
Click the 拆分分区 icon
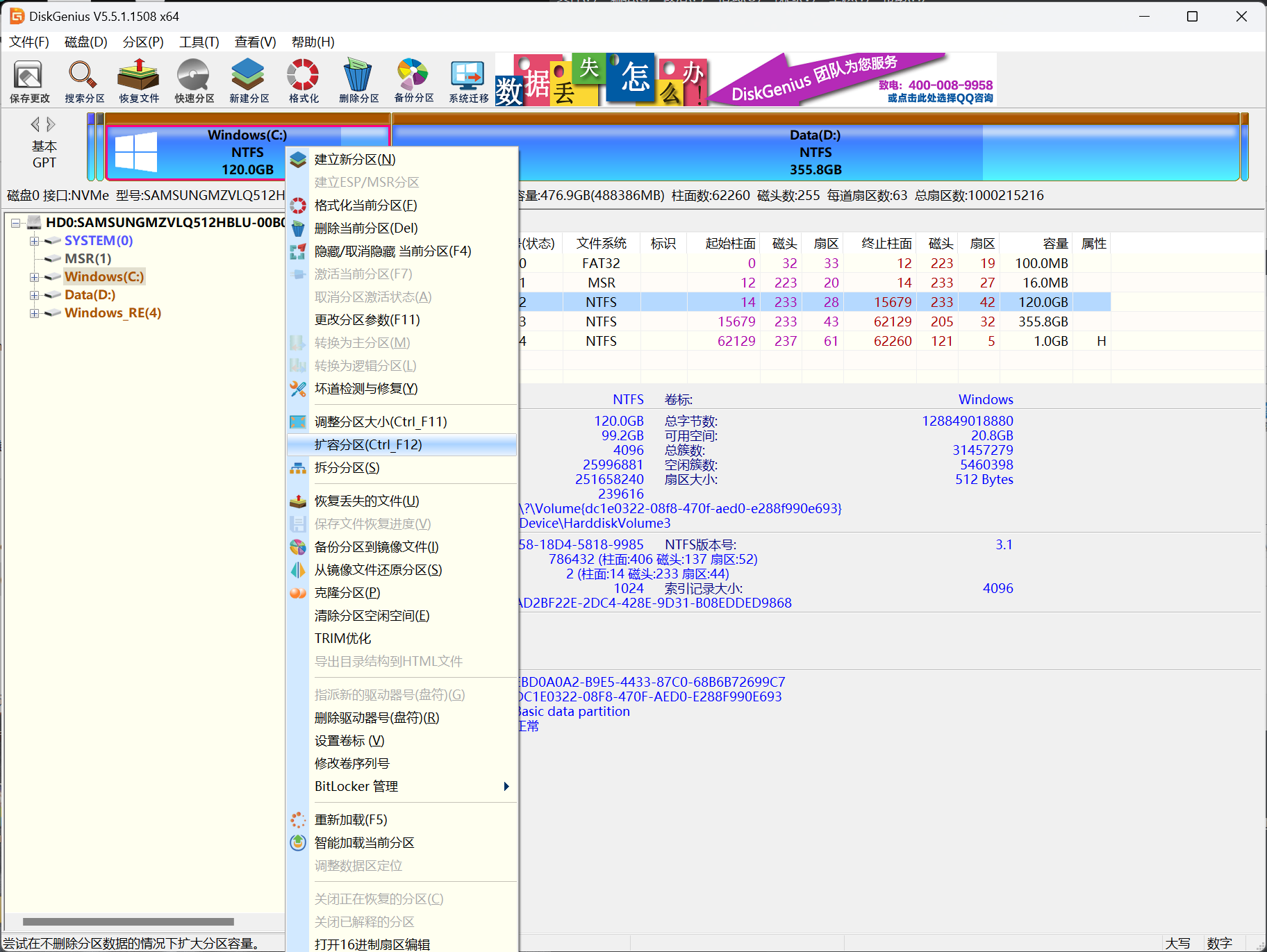[298, 468]
